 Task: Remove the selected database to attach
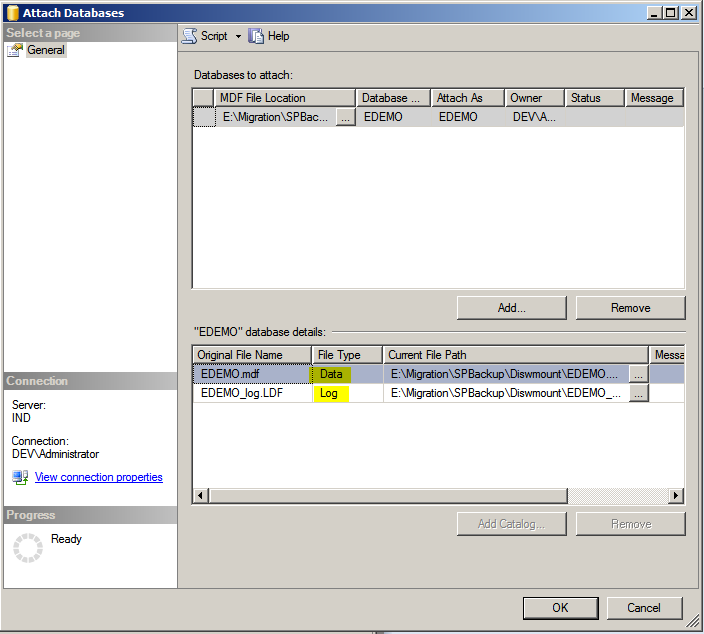tap(630, 308)
